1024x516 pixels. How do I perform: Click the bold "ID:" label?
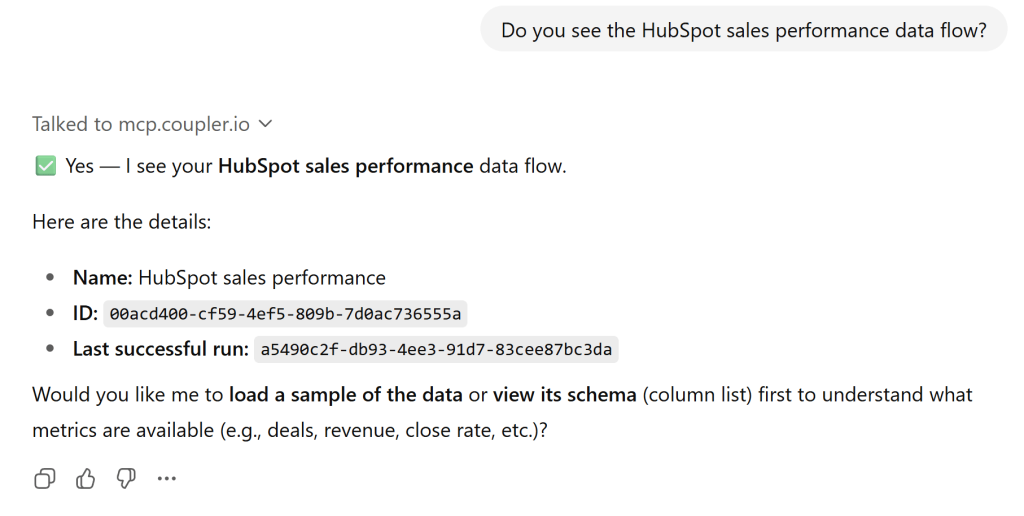(85, 314)
